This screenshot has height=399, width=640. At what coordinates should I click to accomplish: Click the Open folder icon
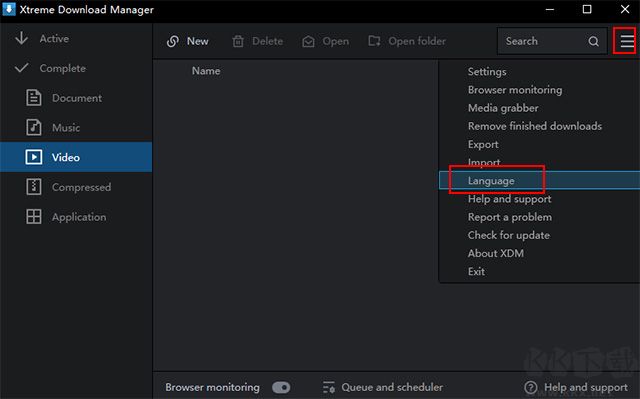tap(374, 41)
